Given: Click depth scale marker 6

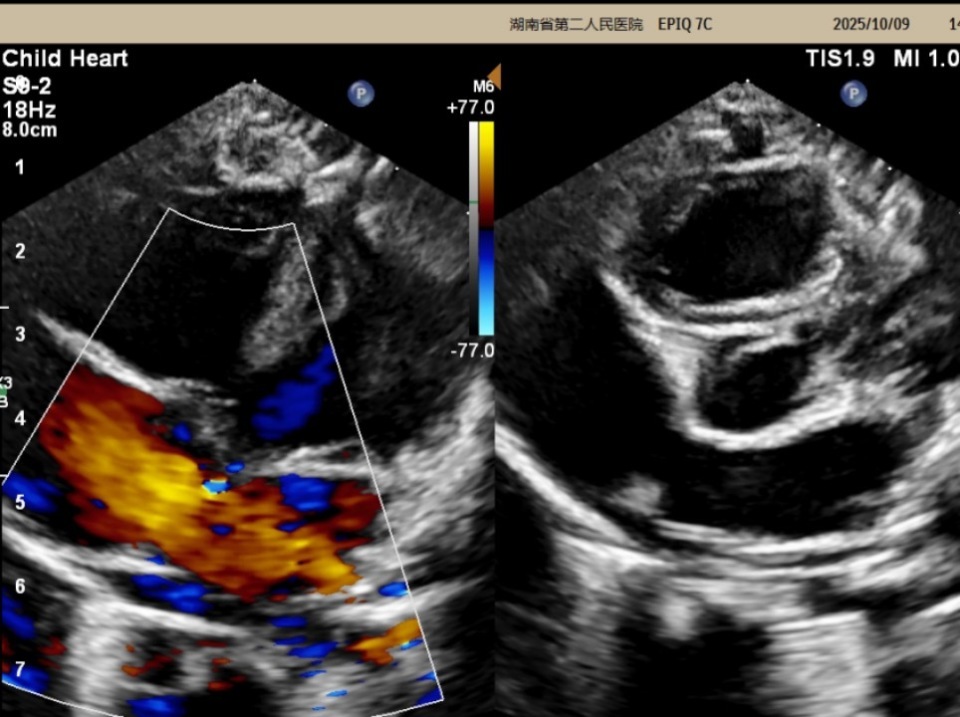Looking at the screenshot, I should (x=20, y=587).
